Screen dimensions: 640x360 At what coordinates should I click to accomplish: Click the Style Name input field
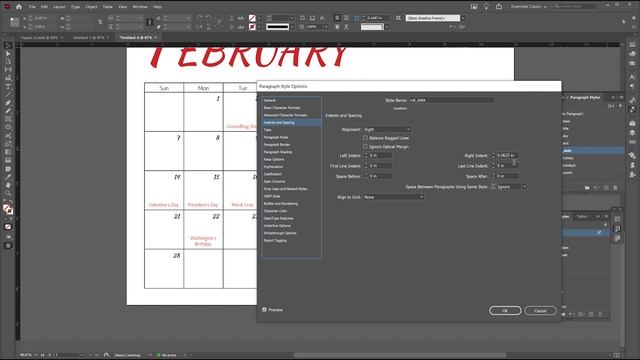(451, 100)
